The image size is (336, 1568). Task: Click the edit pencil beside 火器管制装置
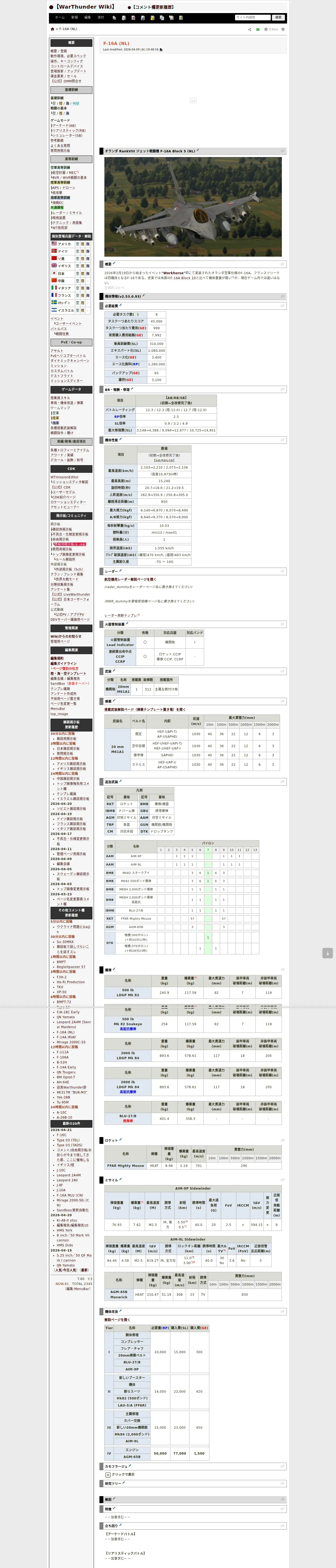pos(127,623)
